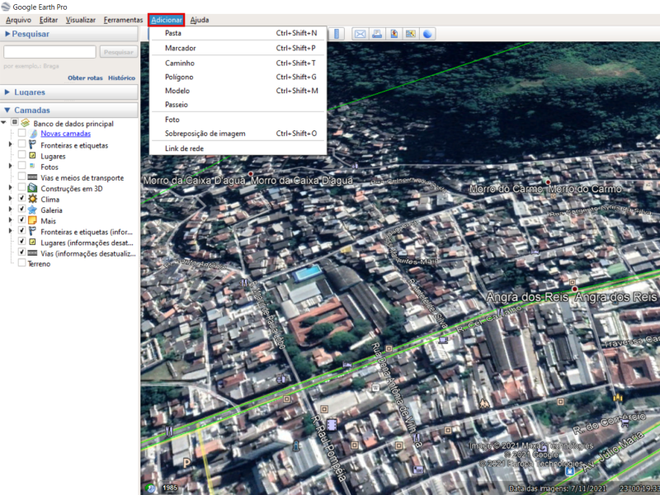Expand the unchecked Fronteiras e etiquetas node
The height and width of the screenshot is (495, 660).
point(11,144)
